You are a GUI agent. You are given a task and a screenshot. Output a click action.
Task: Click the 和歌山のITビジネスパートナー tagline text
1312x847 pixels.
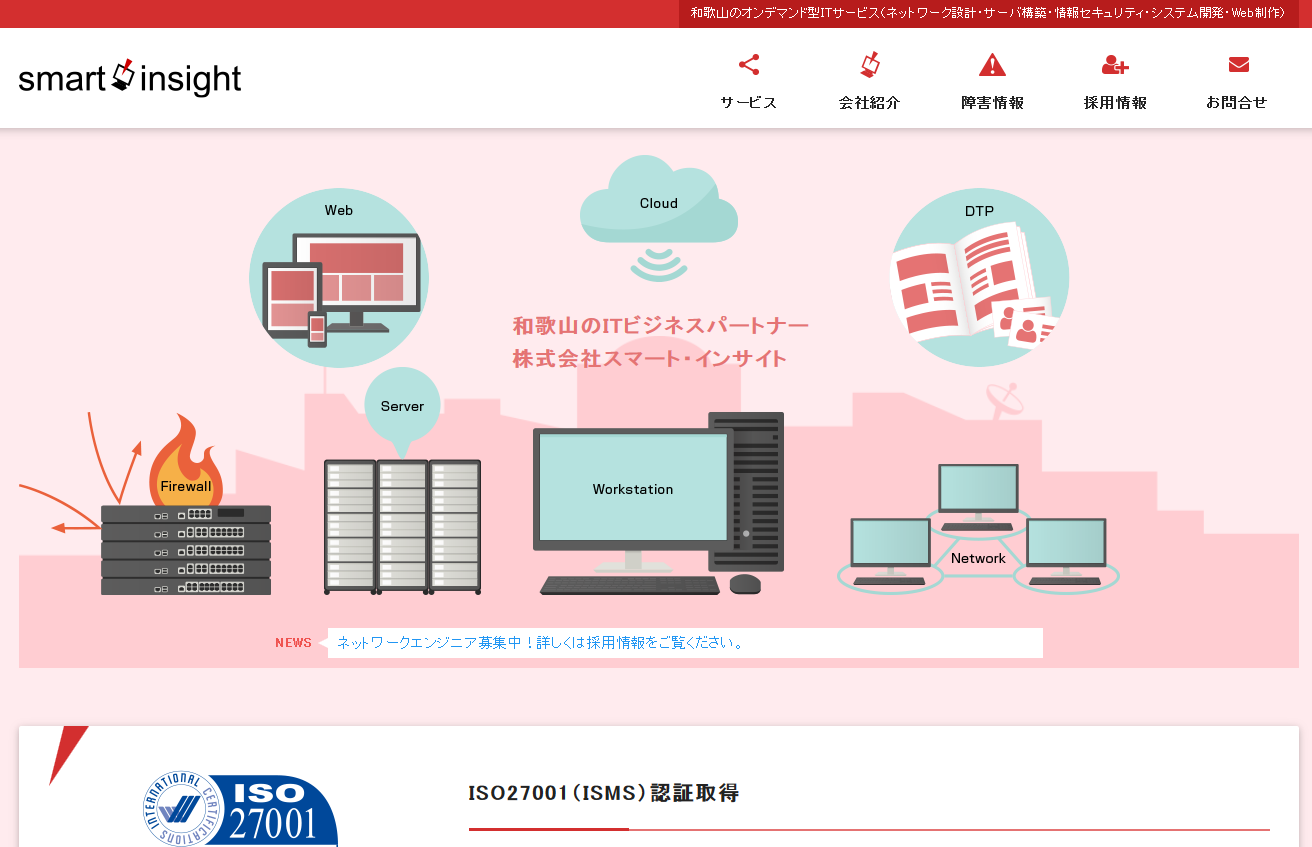[661, 326]
